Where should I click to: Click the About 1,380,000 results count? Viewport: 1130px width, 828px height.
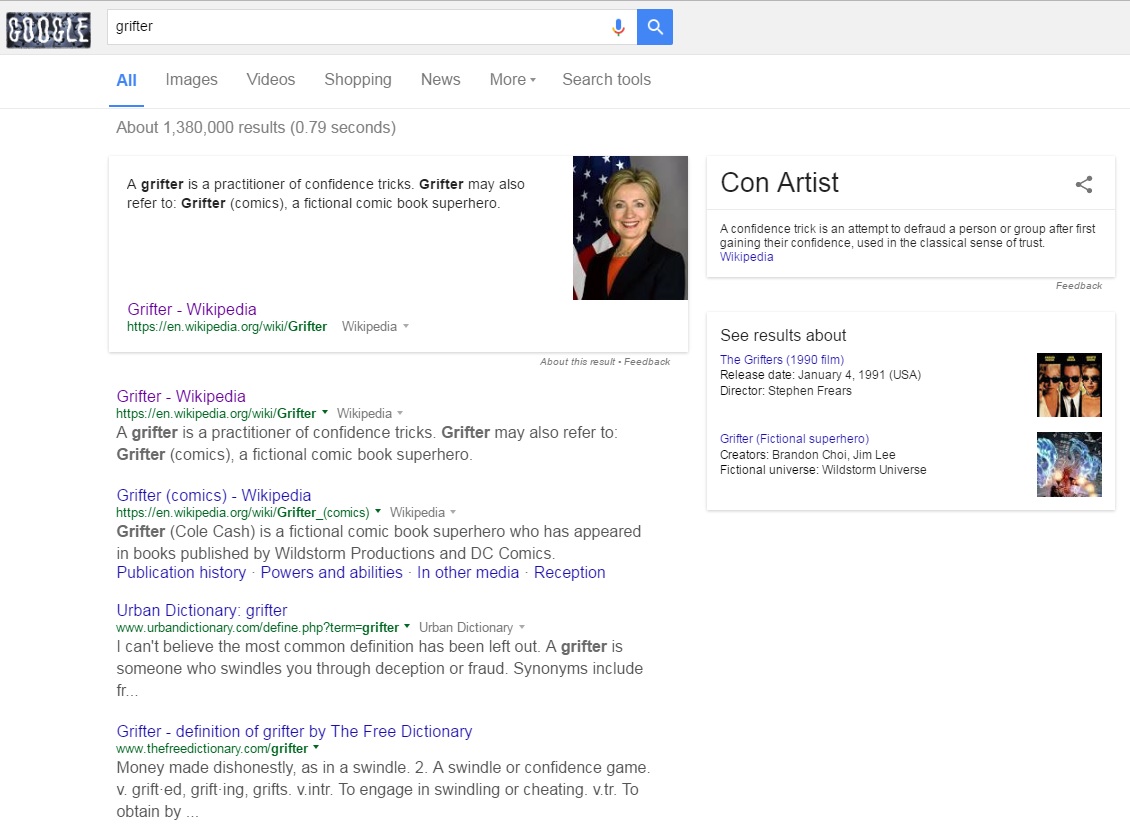256,128
